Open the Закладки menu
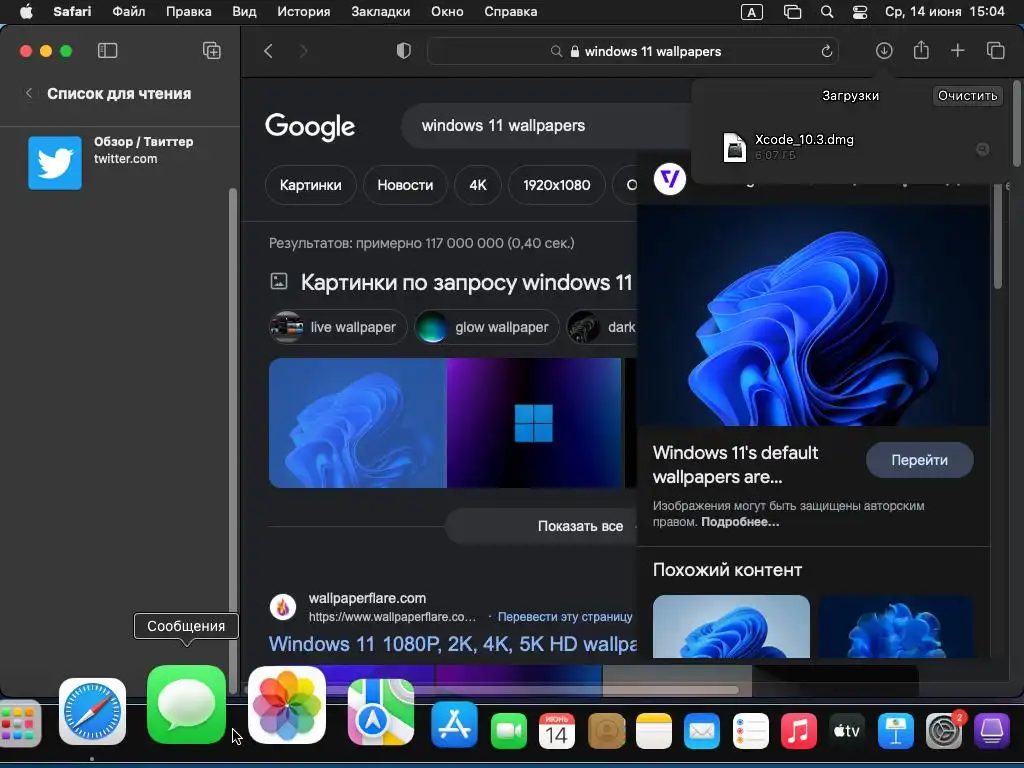1024x768 pixels. pyautogui.click(x=381, y=12)
